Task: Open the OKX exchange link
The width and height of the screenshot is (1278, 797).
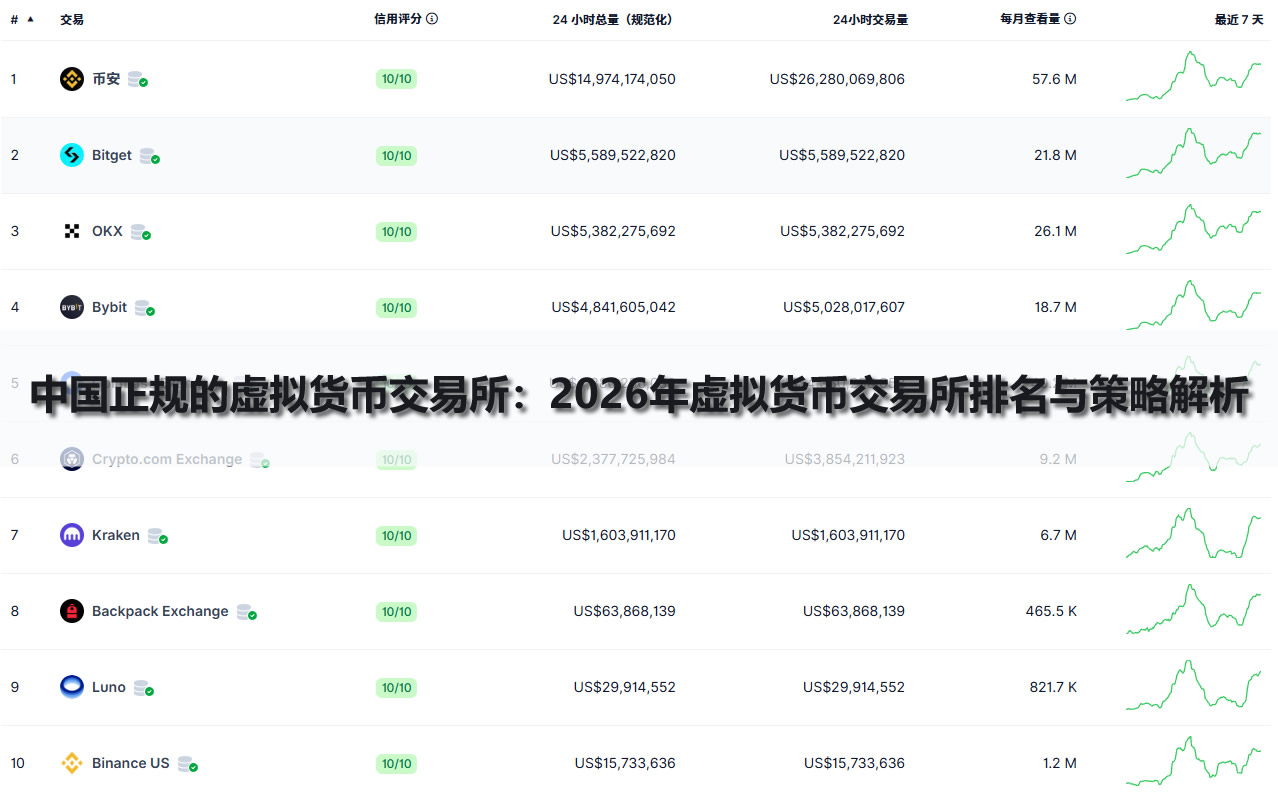Action: coord(107,231)
